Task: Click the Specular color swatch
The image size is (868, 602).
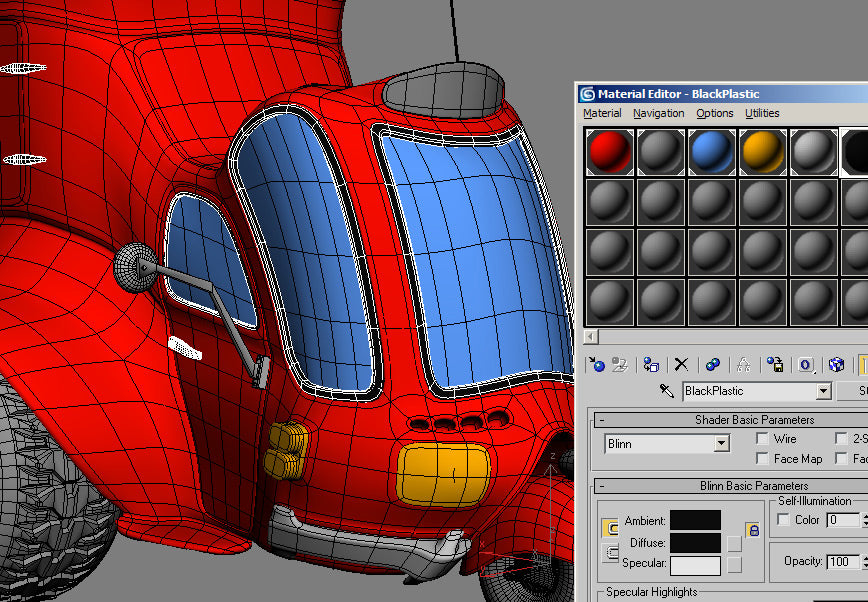Action: pyautogui.click(x=694, y=565)
